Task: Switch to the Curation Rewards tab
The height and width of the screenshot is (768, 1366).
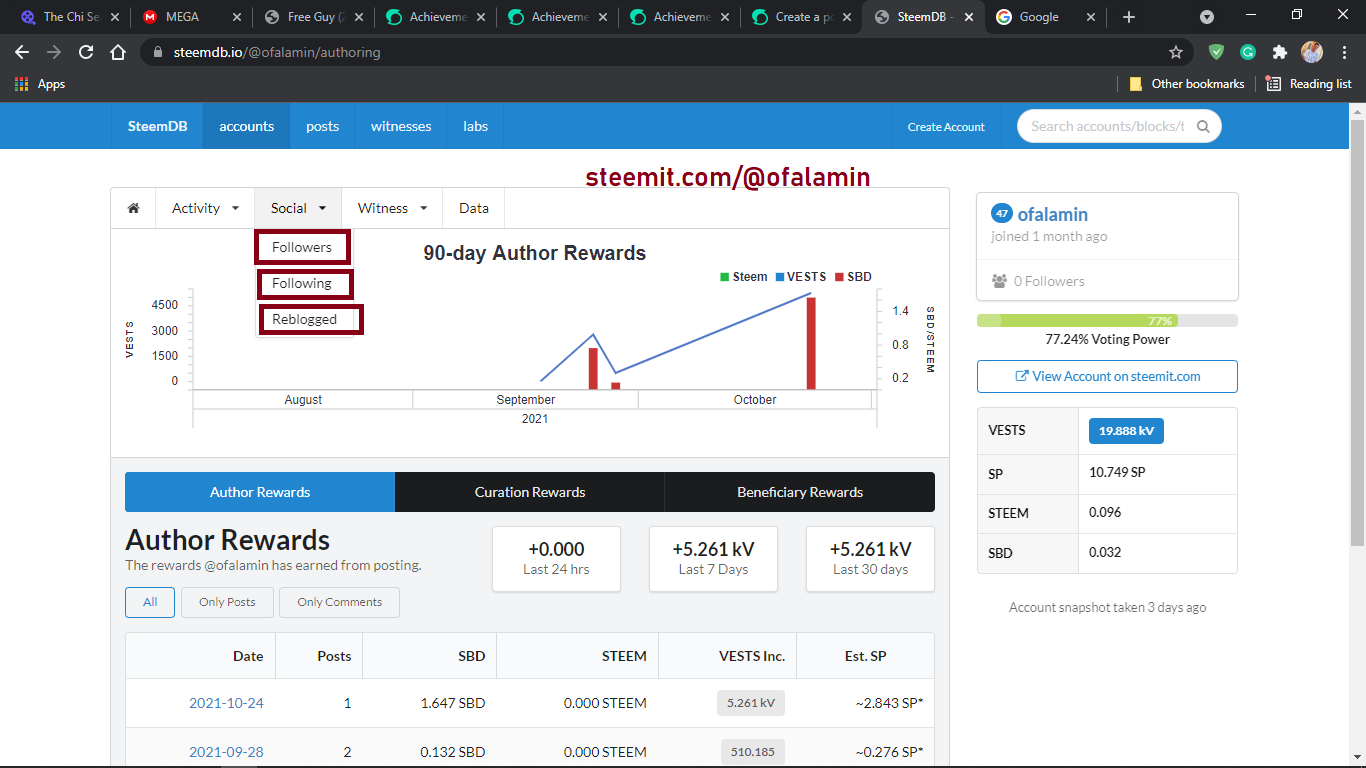Action: tap(530, 492)
